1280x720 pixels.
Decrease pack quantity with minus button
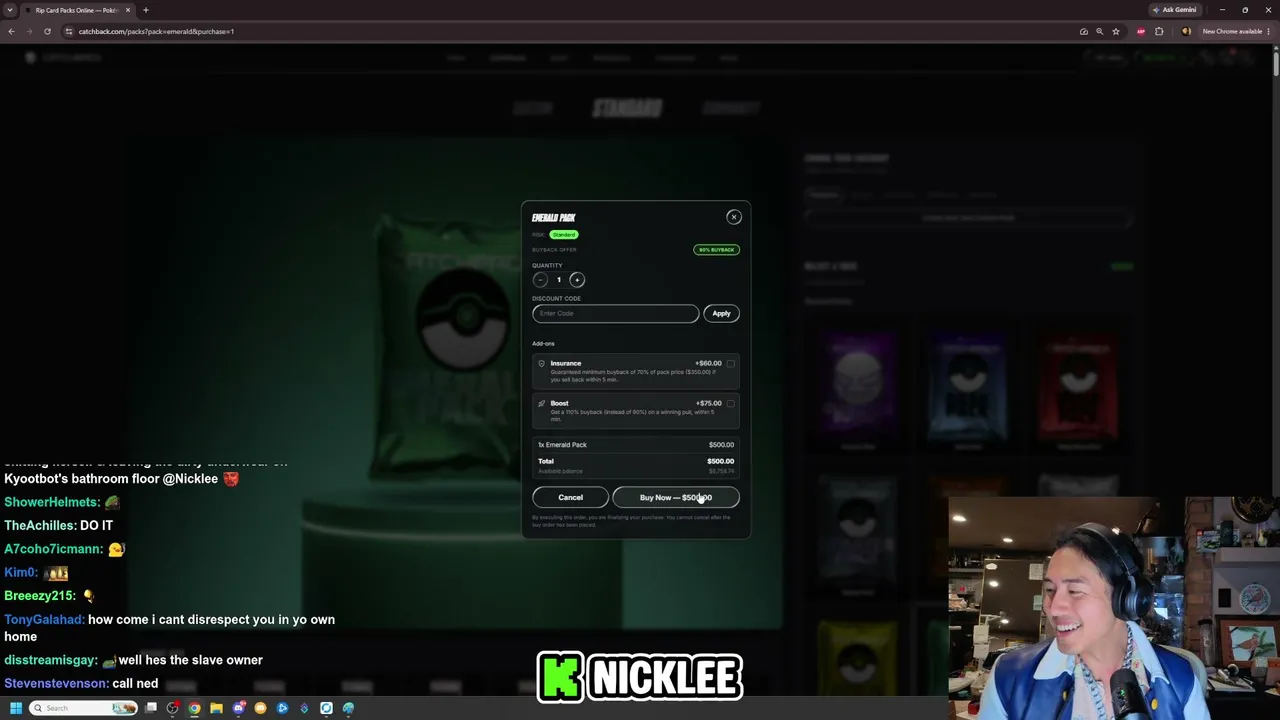[540, 280]
